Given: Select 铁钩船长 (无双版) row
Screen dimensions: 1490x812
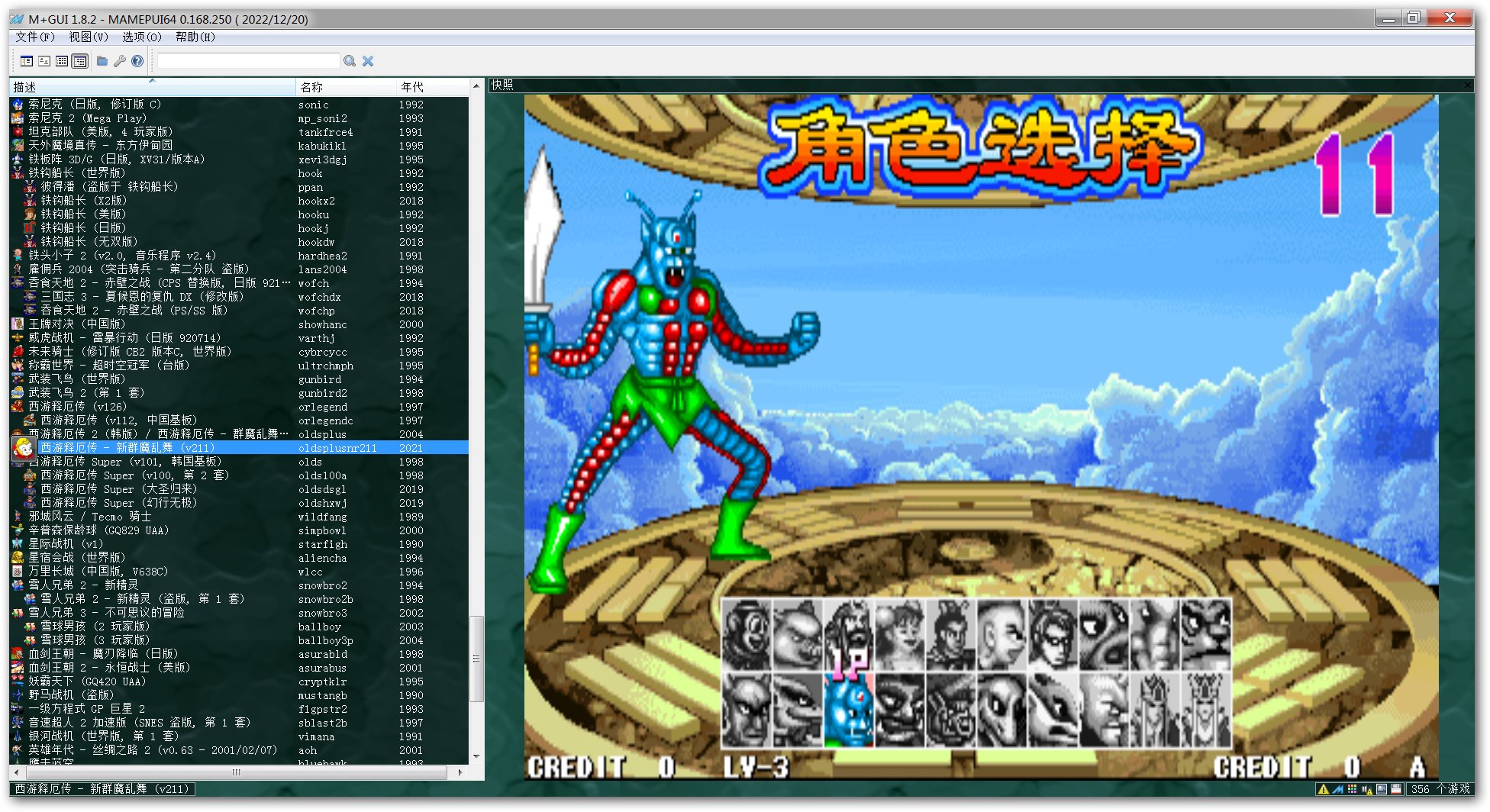Looking at the screenshot, I should click(x=240, y=242).
